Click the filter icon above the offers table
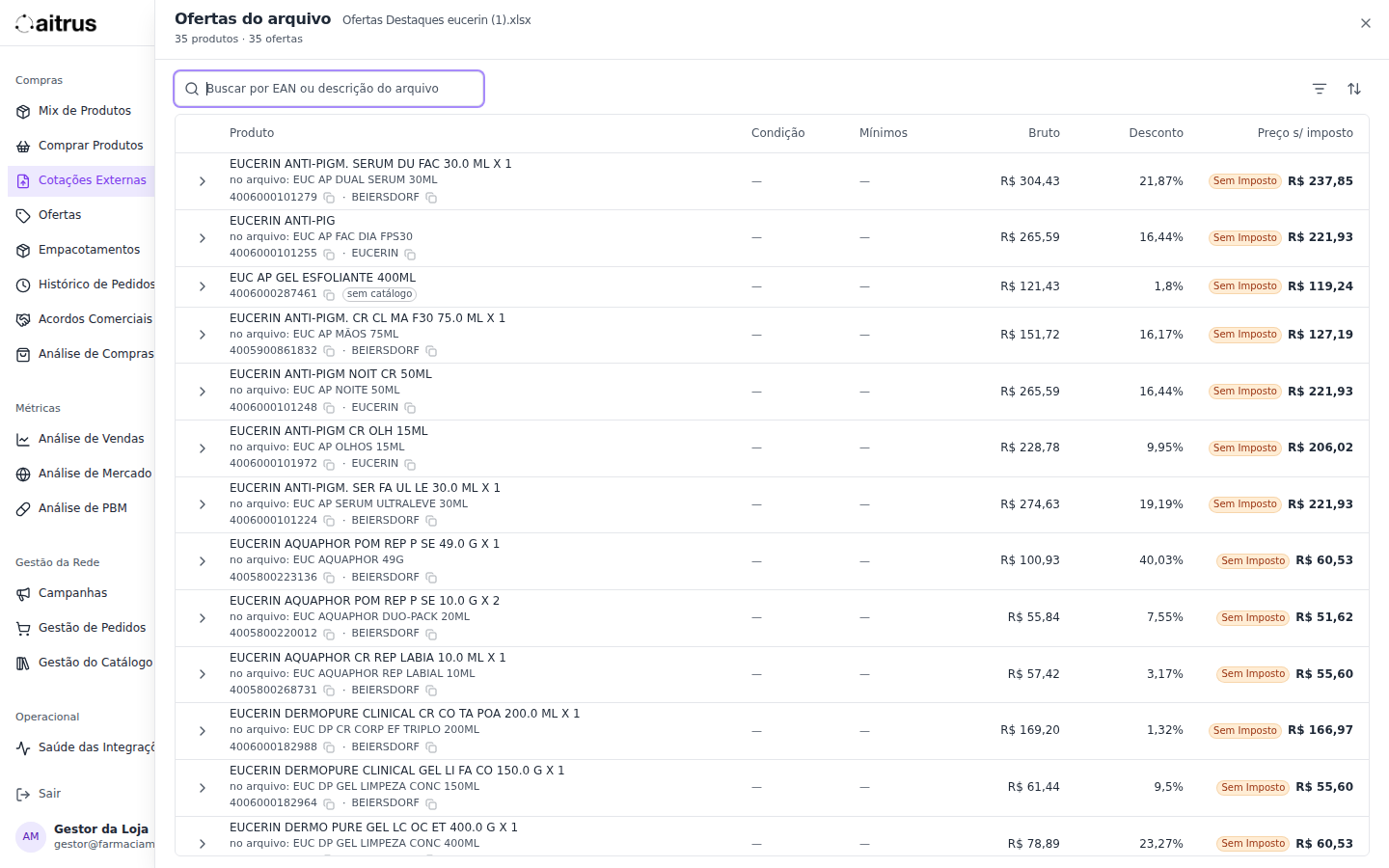The image size is (1389, 868). 1320,89
